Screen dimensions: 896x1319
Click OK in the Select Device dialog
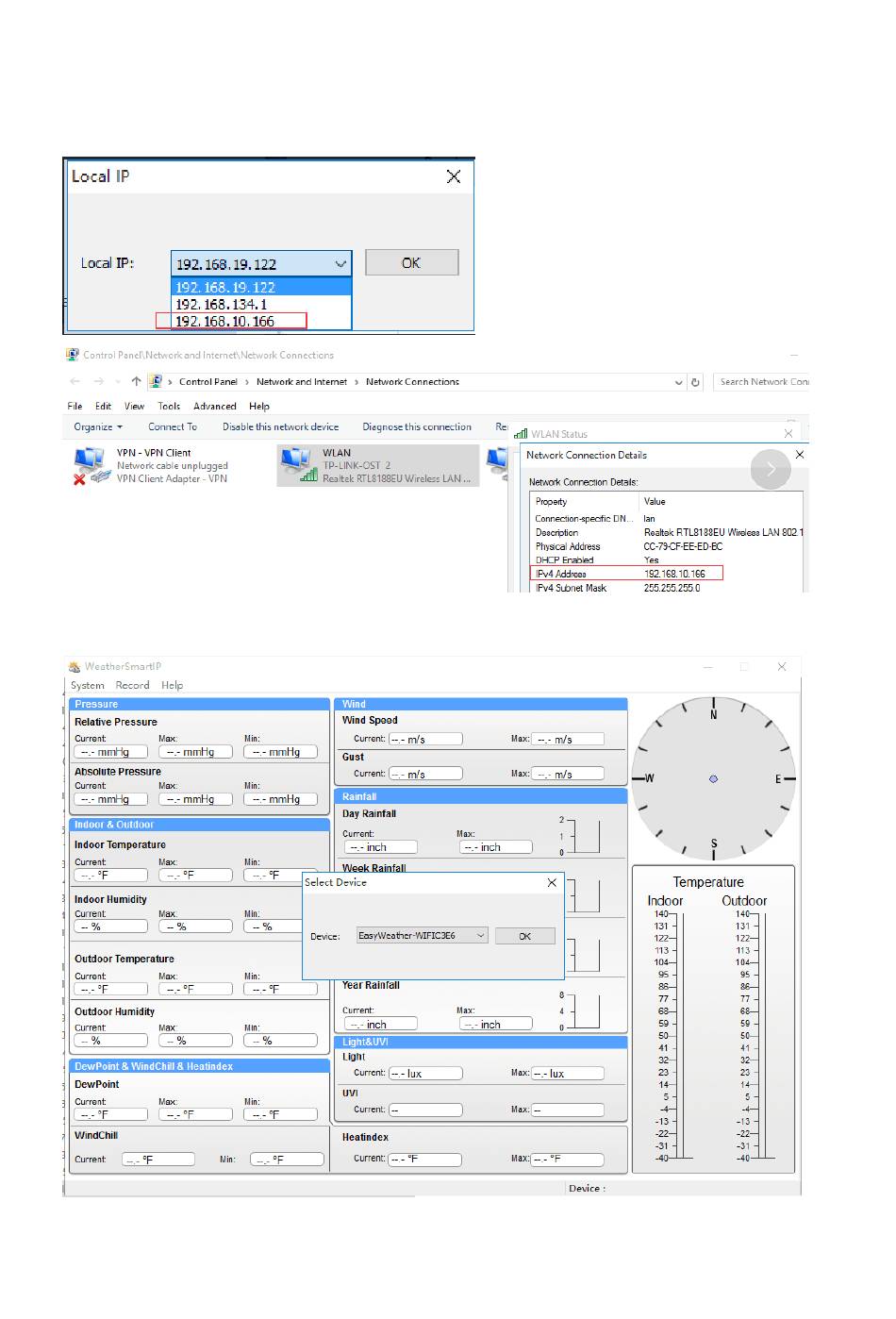[x=524, y=936]
